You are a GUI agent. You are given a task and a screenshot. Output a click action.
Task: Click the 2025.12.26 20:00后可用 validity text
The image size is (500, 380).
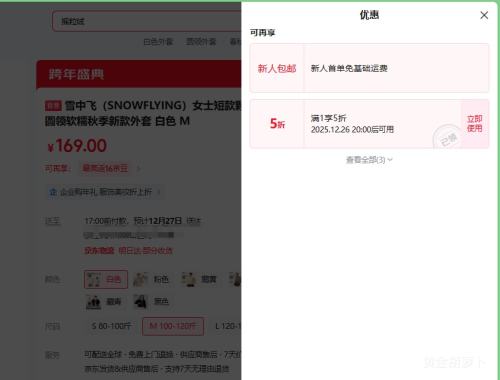[352, 129]
